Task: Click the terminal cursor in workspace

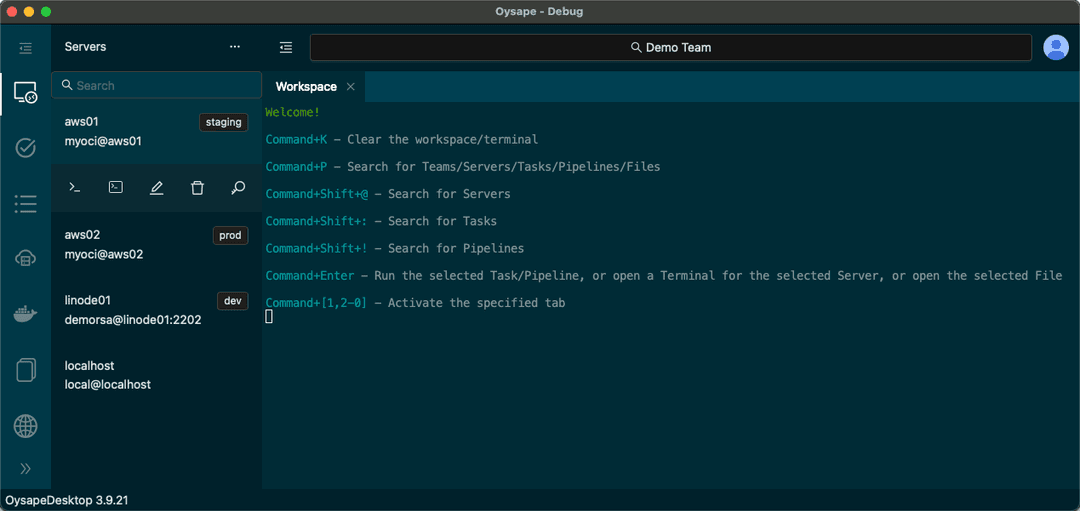Action: [x=269, y=317]
